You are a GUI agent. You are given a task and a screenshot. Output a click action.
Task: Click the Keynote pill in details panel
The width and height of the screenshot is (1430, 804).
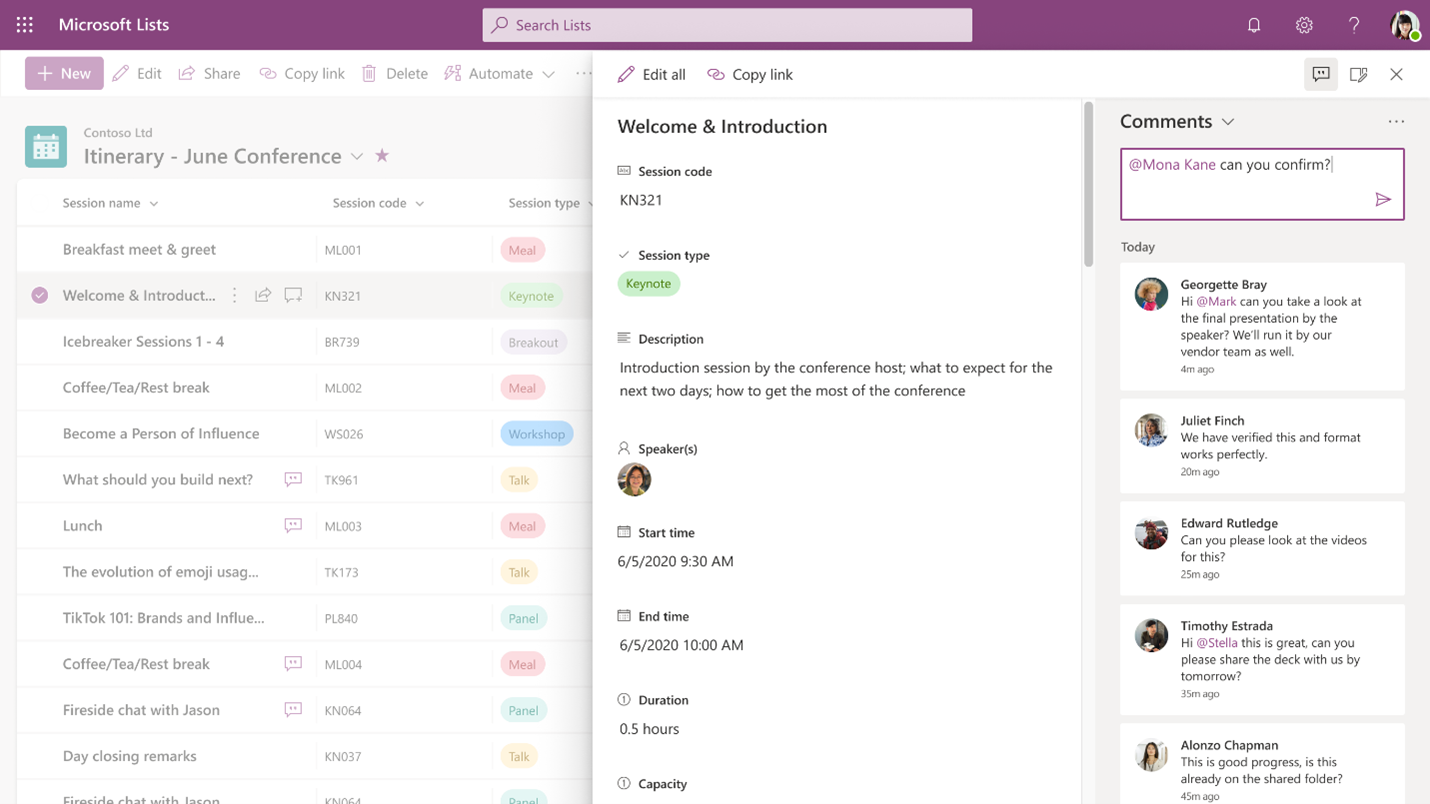(648, 283)
